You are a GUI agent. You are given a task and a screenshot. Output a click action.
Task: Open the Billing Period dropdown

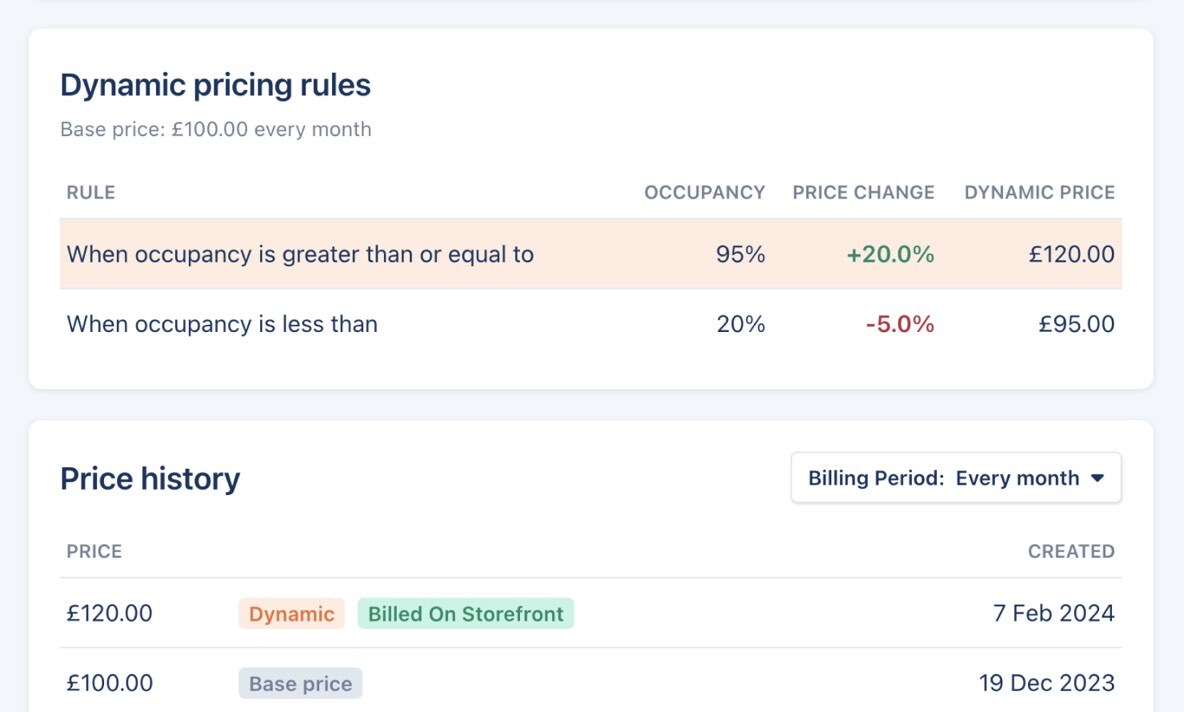click(x=955, y=478)
